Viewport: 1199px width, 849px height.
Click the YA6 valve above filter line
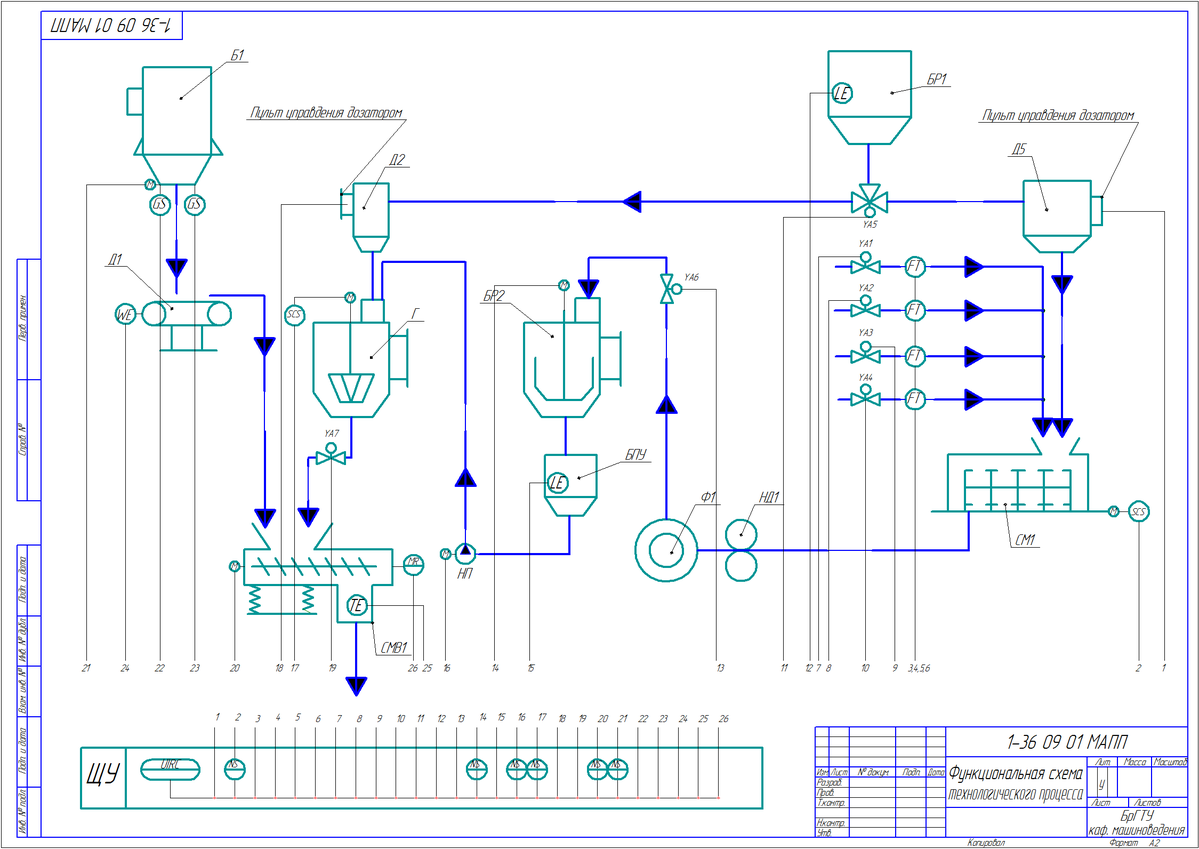click(666, 290)
